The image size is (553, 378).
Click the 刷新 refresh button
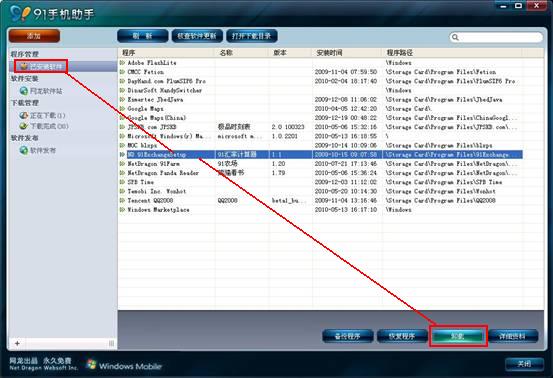pyautogui.click(x=142, y=36)
